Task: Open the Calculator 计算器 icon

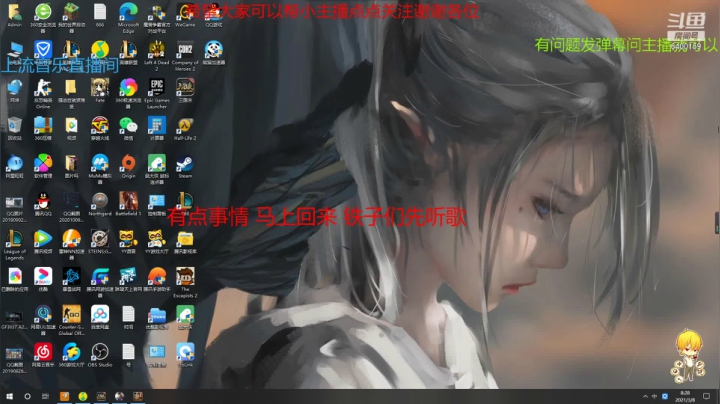Action: (x=157, y=125)
